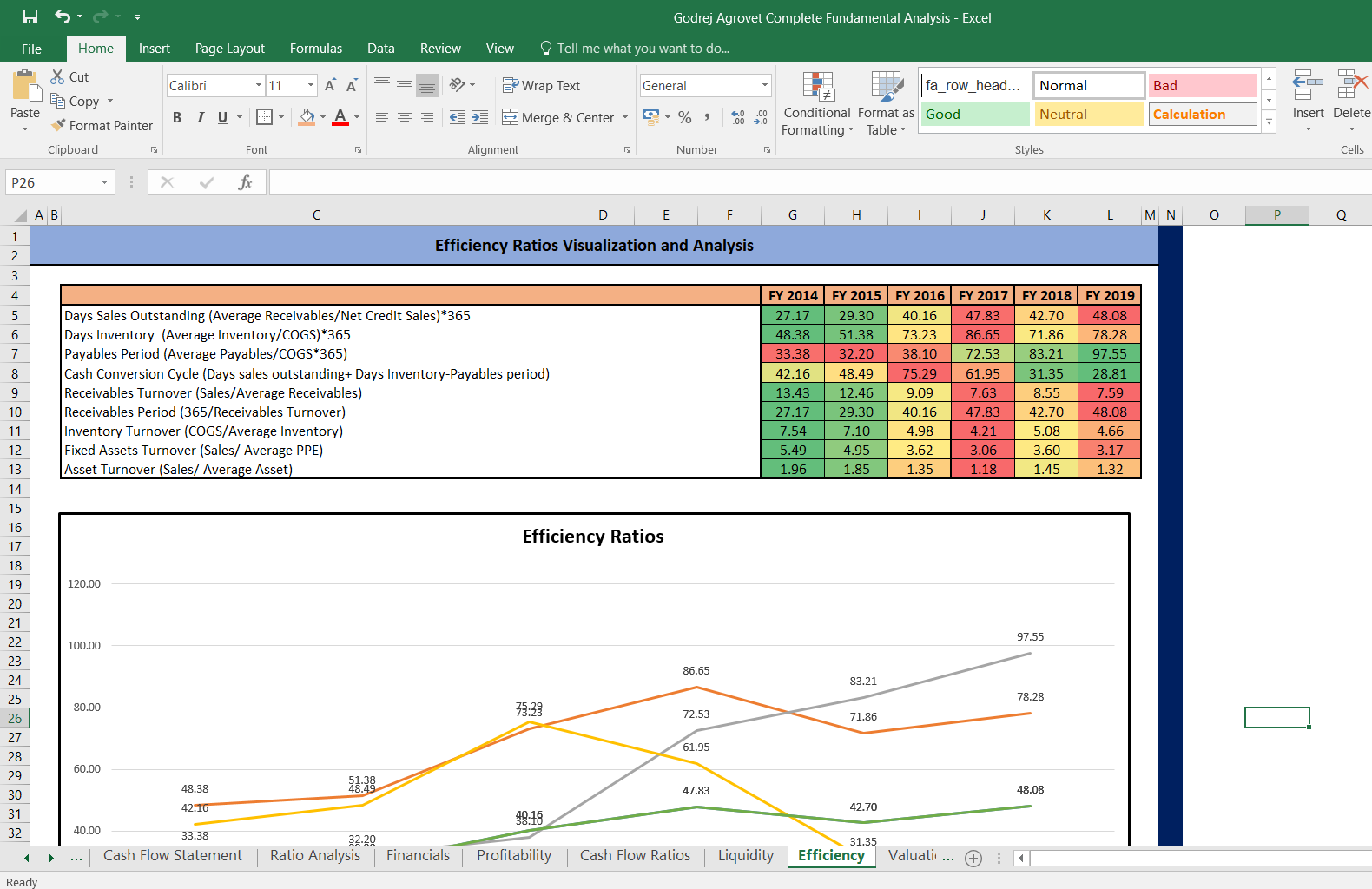Expand the Name Box dropdown arrow
1372x889 pixels.
[104, 182]
